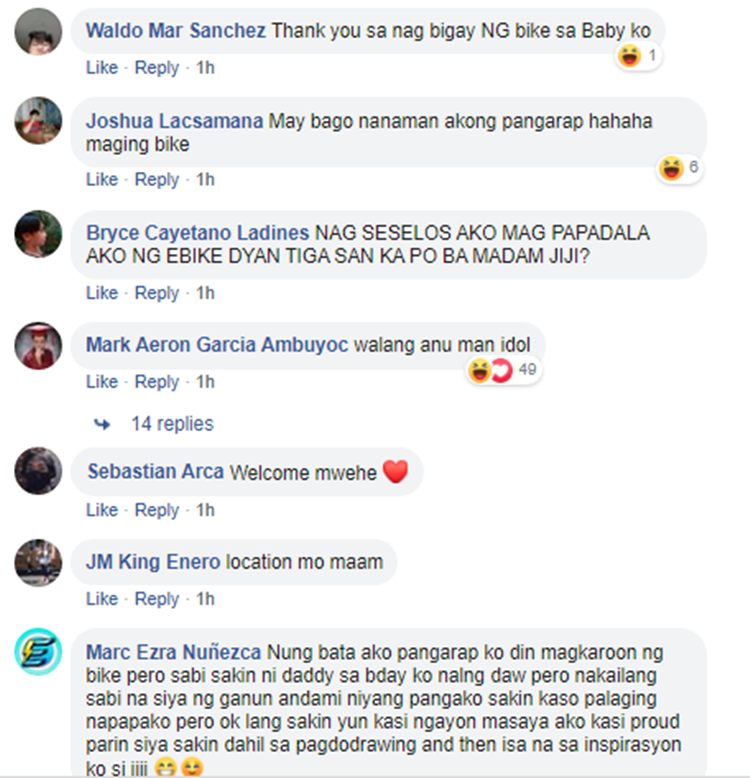The height and width of the screenshot is (778, 750).
Task: Expand the 14 replies thread
Action: 172,424
